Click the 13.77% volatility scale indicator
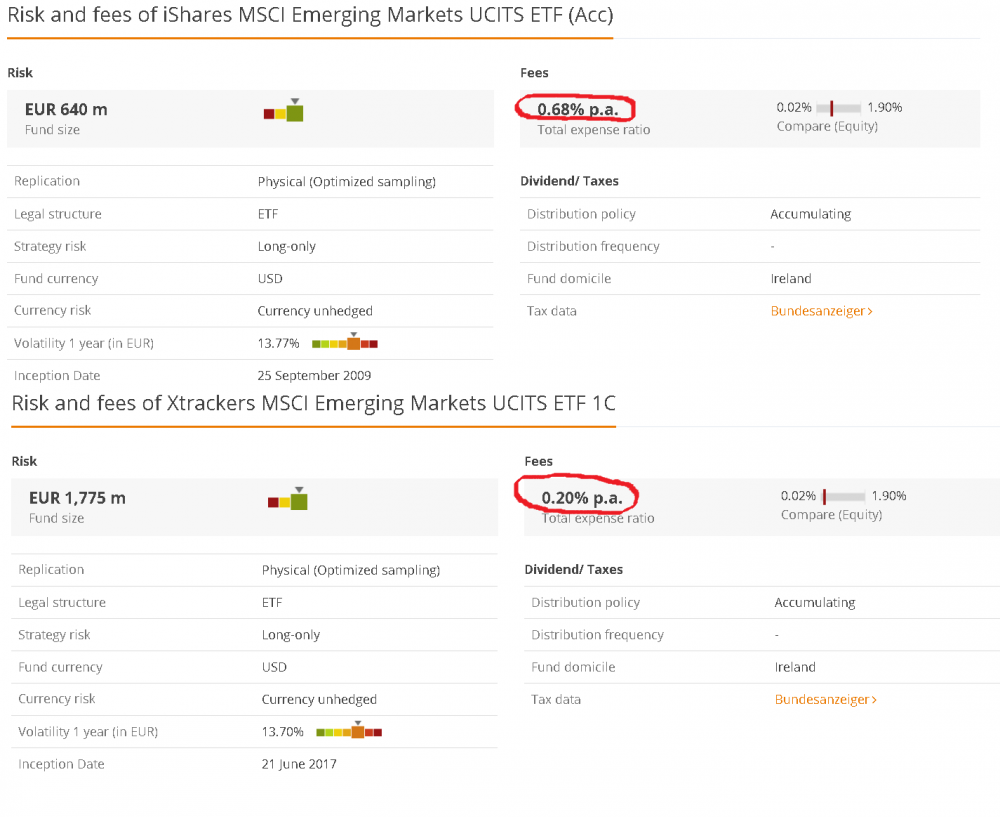The image size is (1000, 817). coord(344,343)
